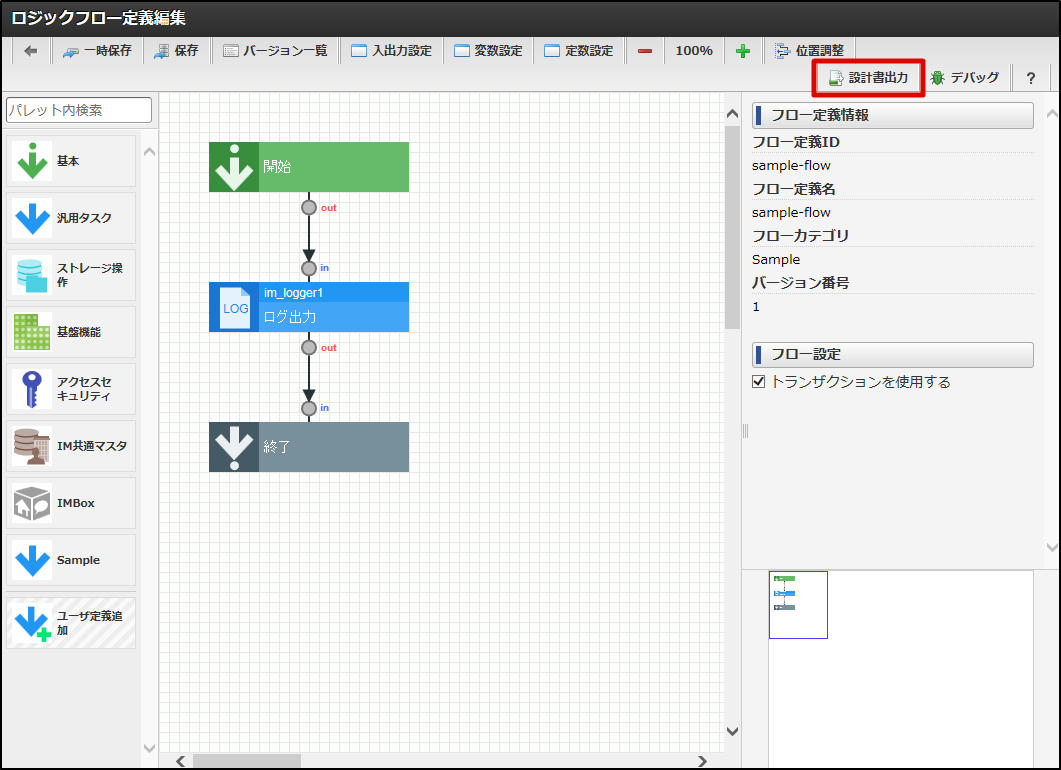Image resolution: width=1061 pixels, height=770 pixels.
Task: Select the im_logger1 ログ出力 node
Action: coord(309,307)
